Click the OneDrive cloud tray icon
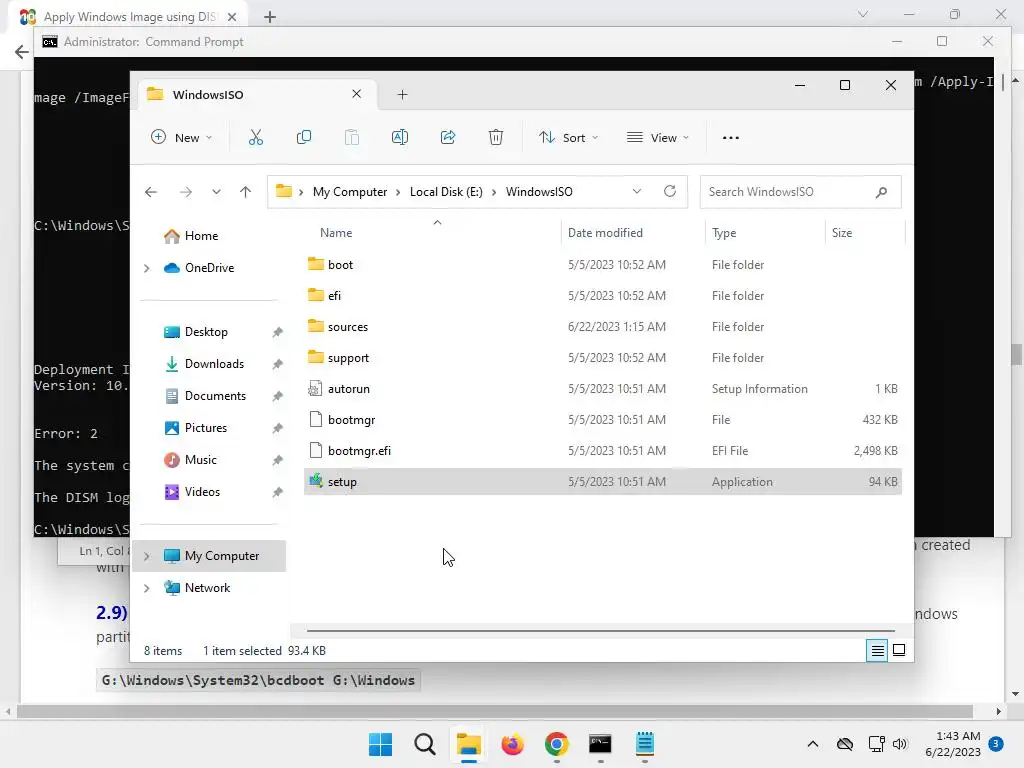Screen dimensions: 1024x768 [x=845, y=744]
